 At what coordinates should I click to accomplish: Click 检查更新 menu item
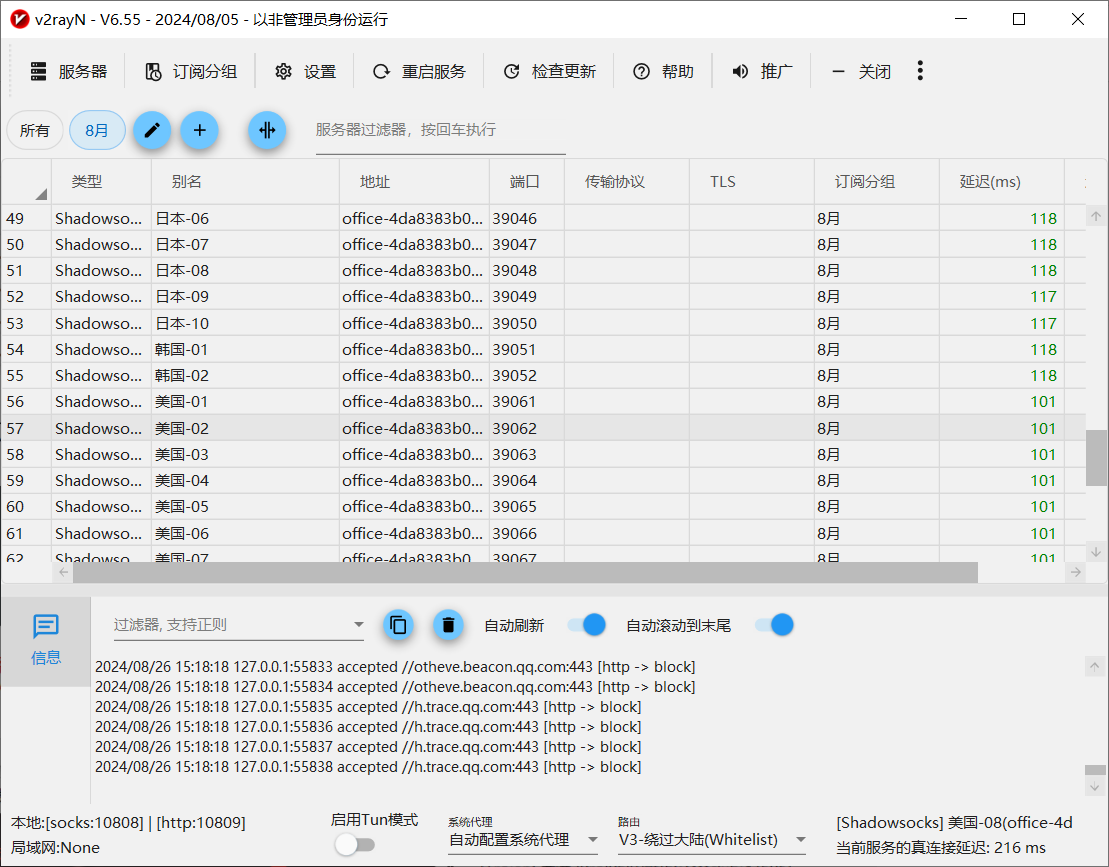pos(549,71)
